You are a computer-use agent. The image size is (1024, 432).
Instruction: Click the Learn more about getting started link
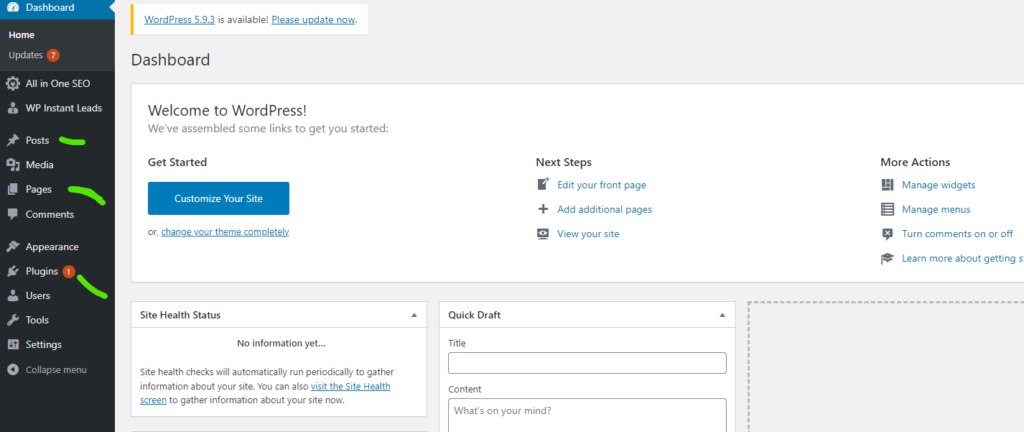(x=963, y=258)
